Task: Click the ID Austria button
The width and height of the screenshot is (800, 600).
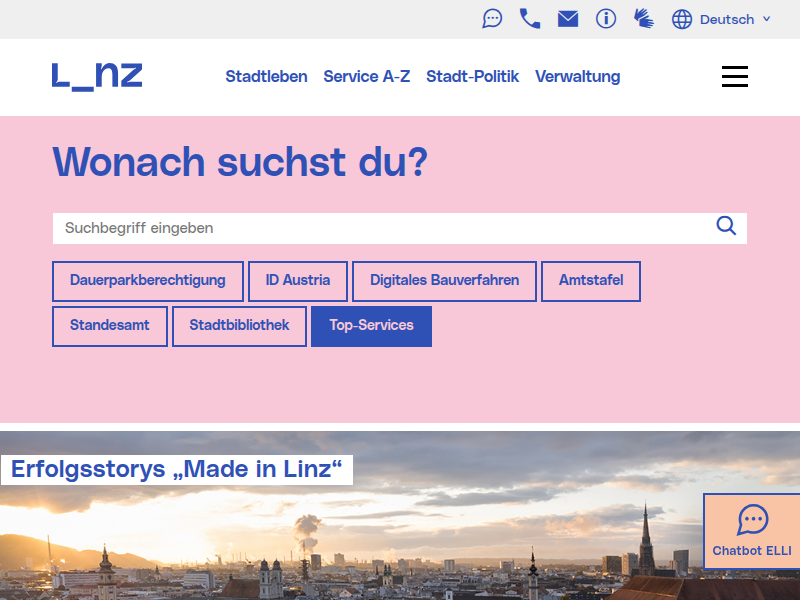Action: pyautogui.click(x=297, y=280)
